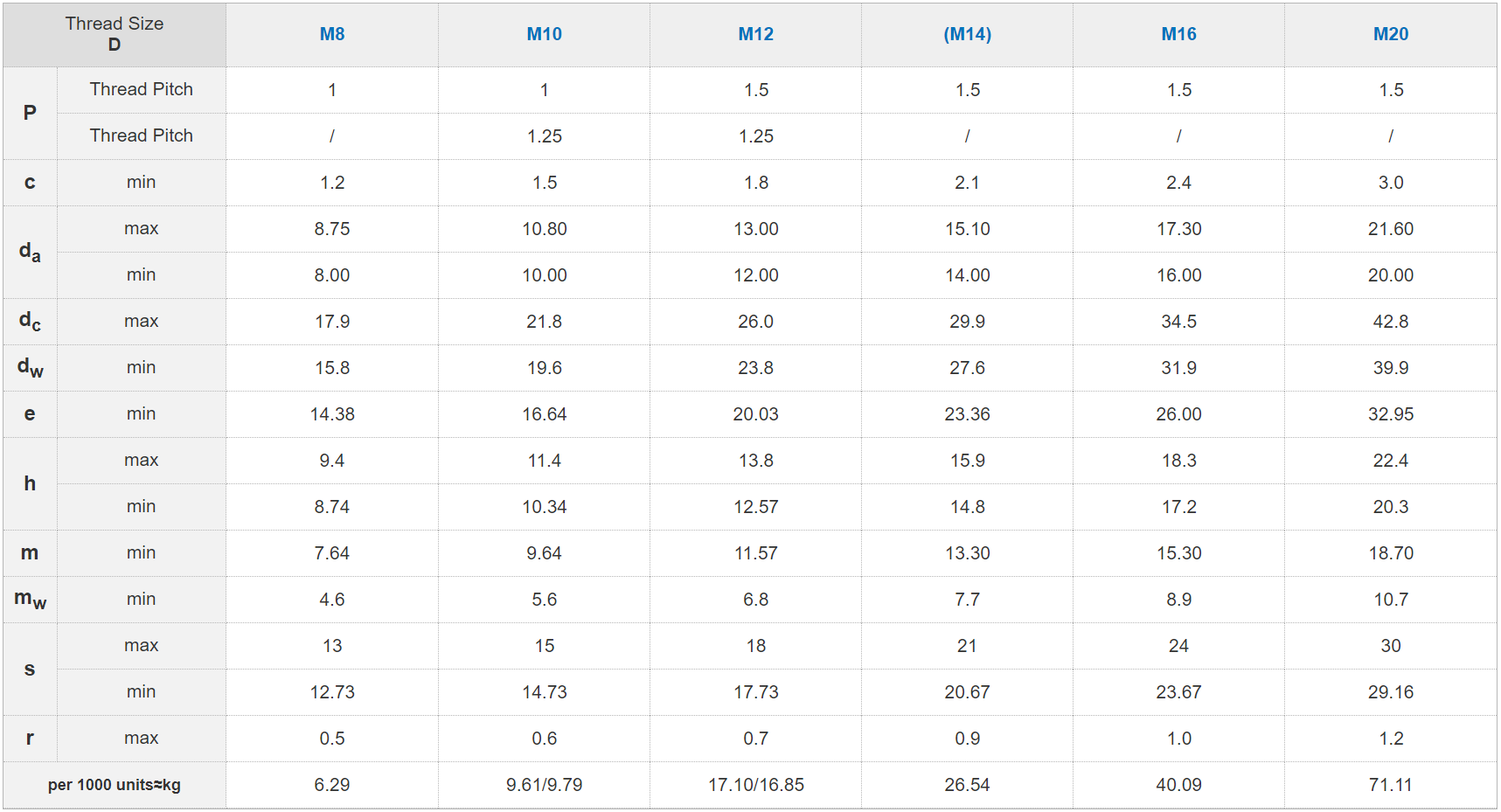
Task: Select the M10 s min value 14.73
Action: (x=544, y=692)
